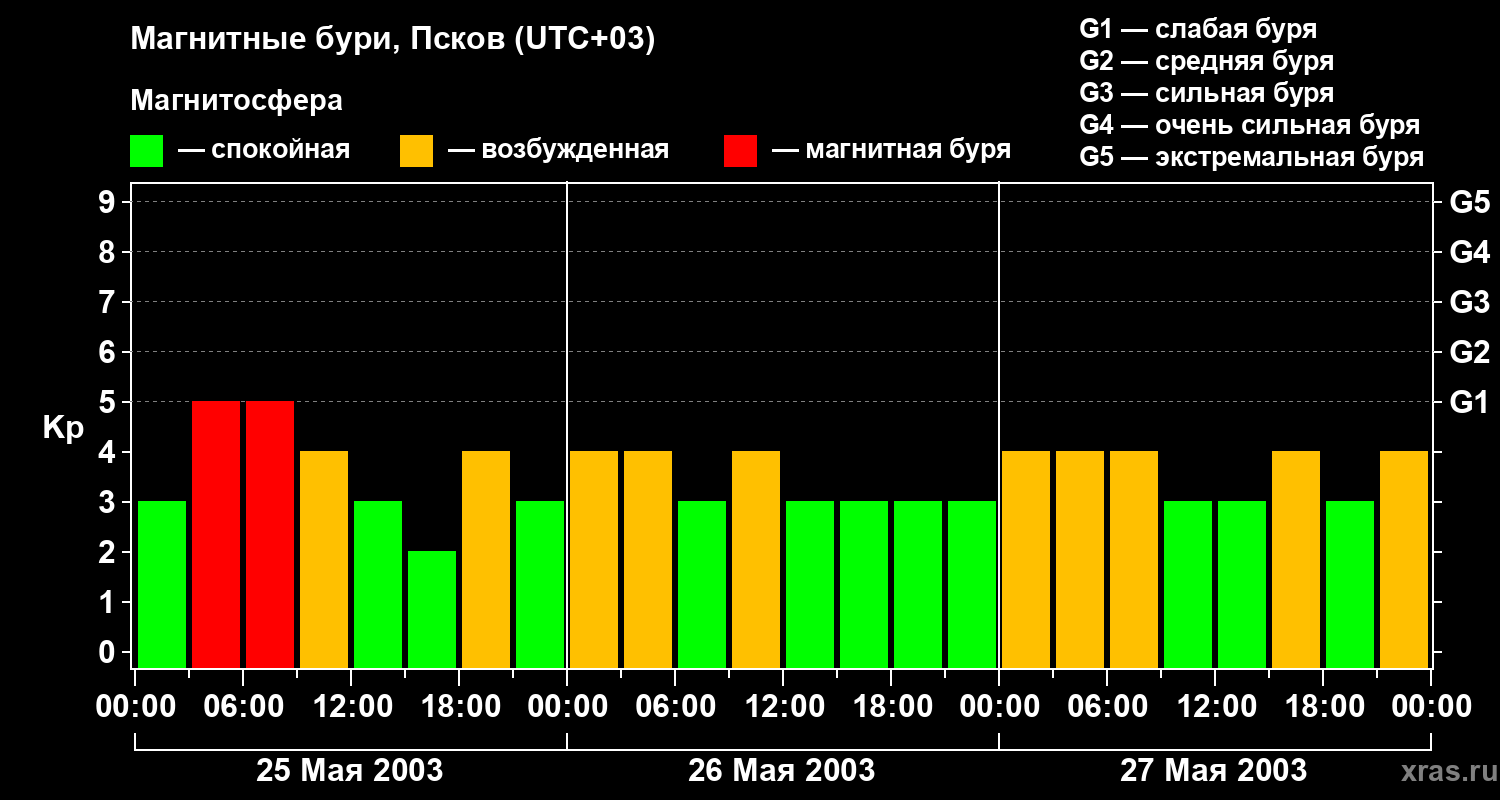Click the Kp axis label
The image size is (1500, 800).
point(63,428)
